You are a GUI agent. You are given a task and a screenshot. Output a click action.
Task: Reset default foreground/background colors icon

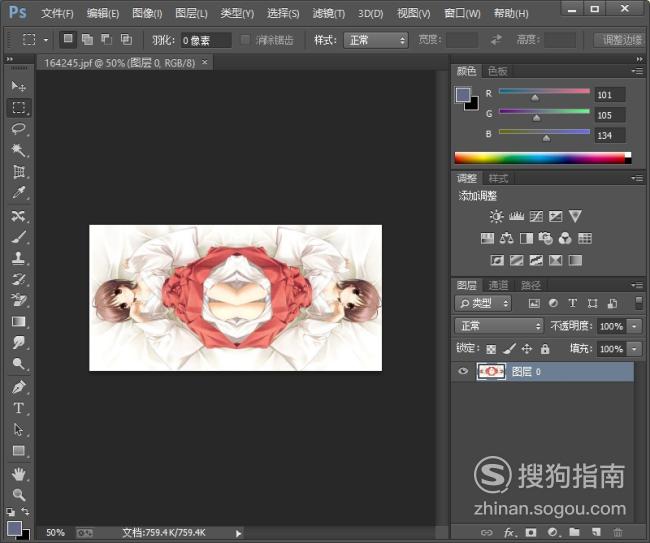pos(10,512)
